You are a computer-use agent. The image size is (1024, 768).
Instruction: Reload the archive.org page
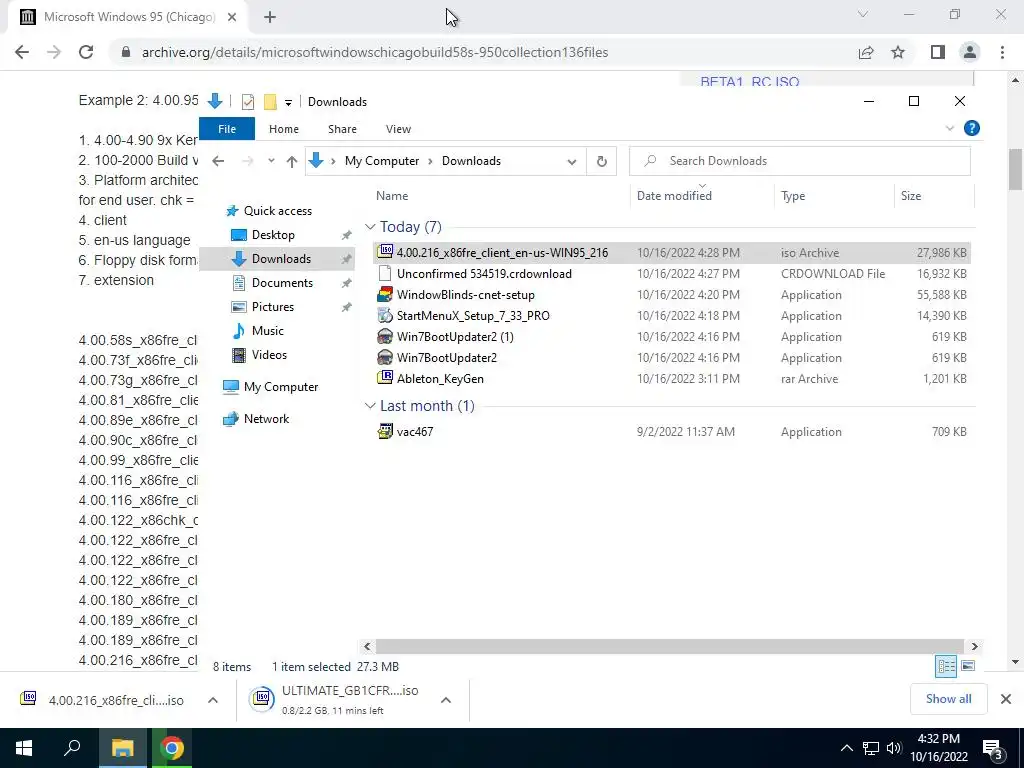pyautogui.click(x=86, y=52)
